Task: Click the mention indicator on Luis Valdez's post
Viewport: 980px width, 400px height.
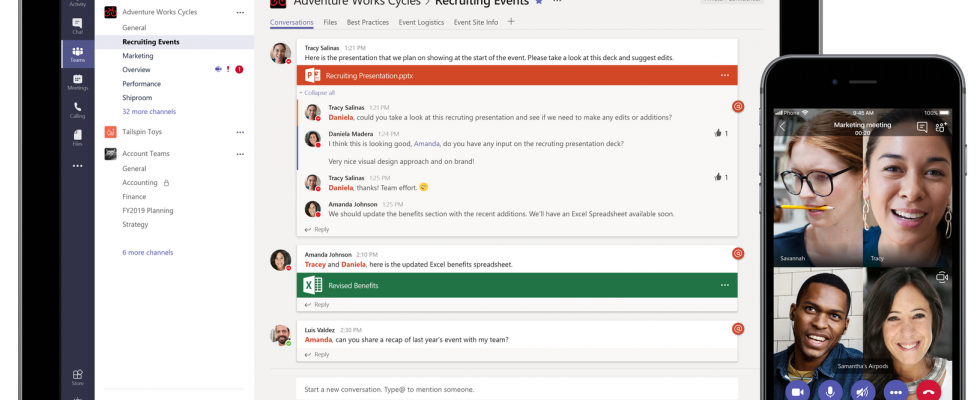Action: pos(738,328)
